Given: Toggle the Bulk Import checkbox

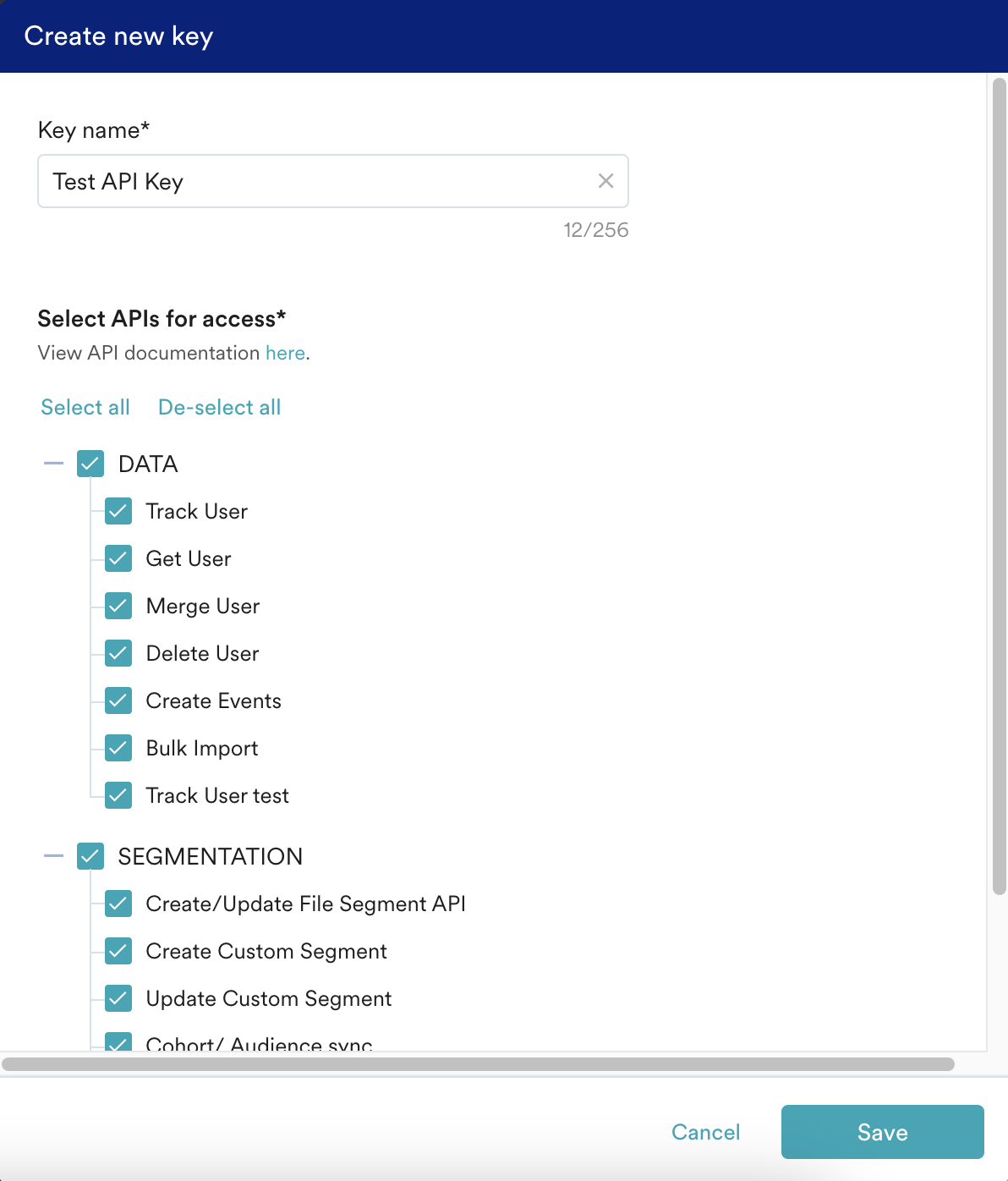Looking at the screenshot, I should [118, 748].
